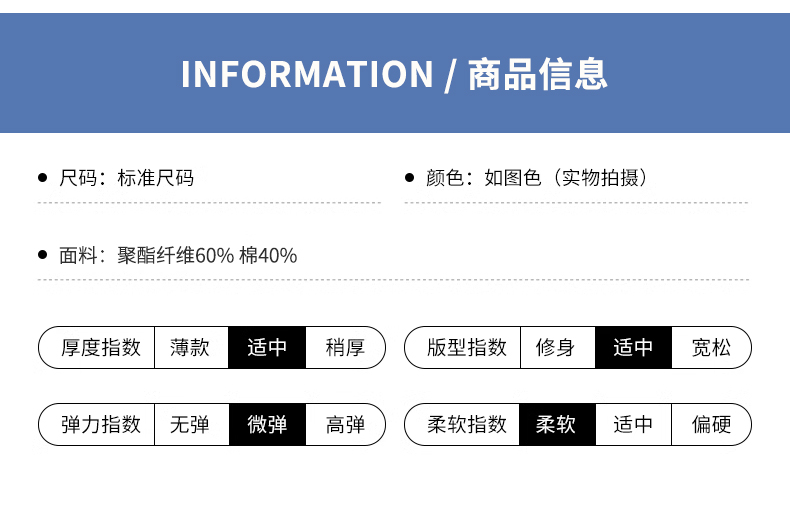This screenshot has height=522, width=790.
Task: Choose 修身 in the 版型指数 row
Action: 556,348
